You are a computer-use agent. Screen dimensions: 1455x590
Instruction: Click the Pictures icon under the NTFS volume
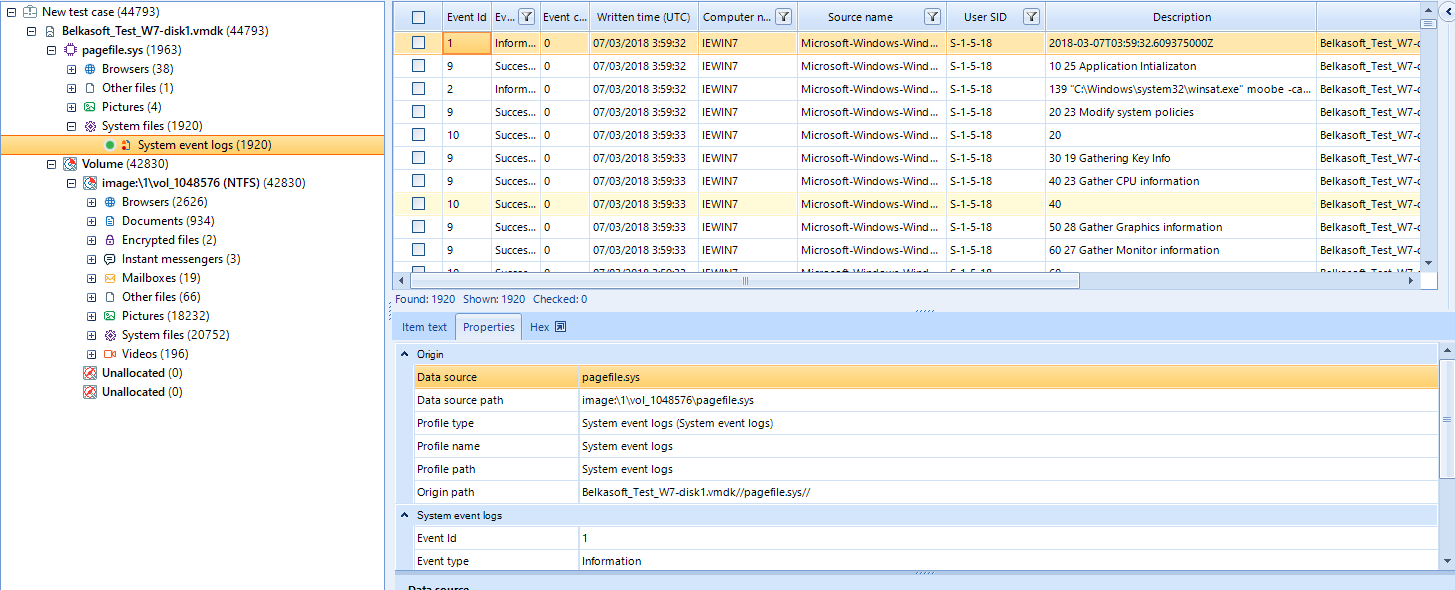click(x=110, y=316)
